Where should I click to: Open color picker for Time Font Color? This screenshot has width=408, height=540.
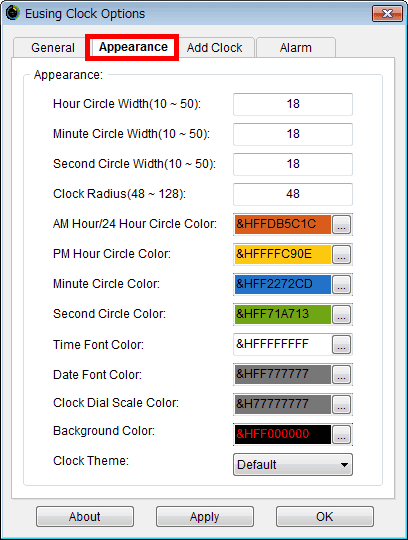click(x=341, y=344)
